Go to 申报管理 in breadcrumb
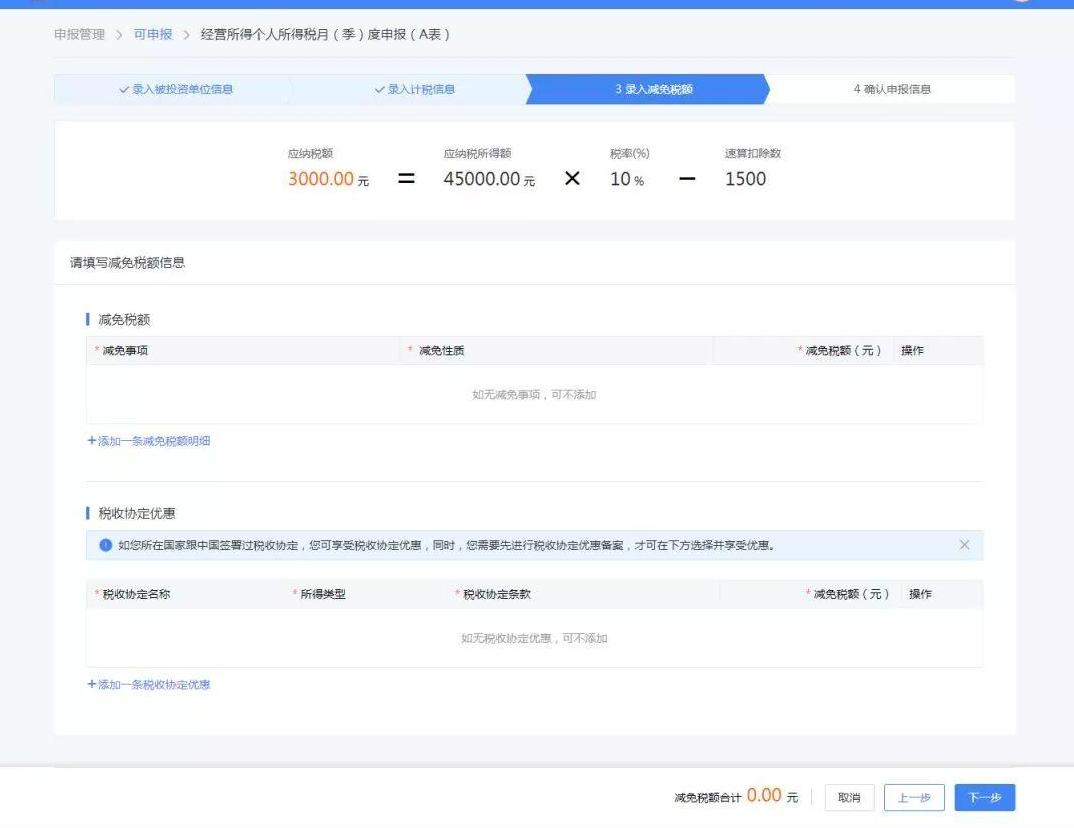This screenshot has width=1074, height=828. point(78,35)
